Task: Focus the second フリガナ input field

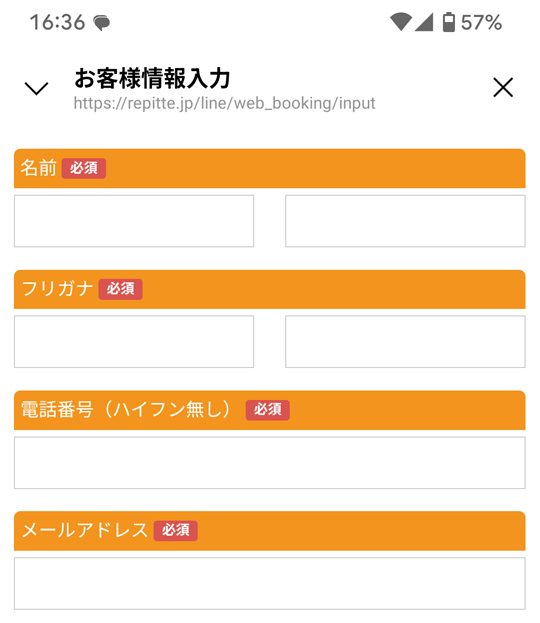Action: (405, 342)
